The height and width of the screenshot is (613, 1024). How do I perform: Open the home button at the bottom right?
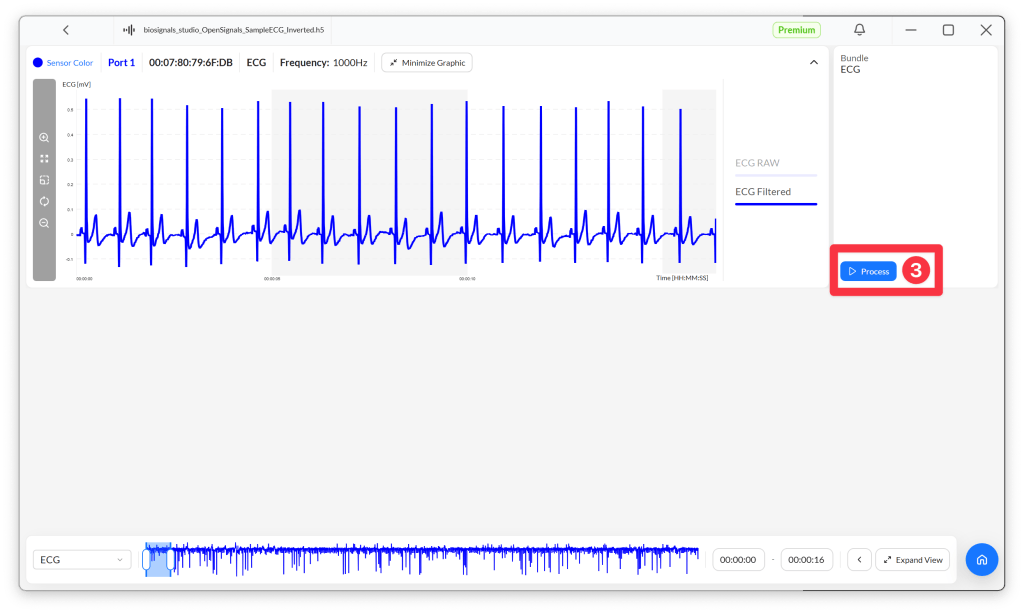click(x=982, y=559)
